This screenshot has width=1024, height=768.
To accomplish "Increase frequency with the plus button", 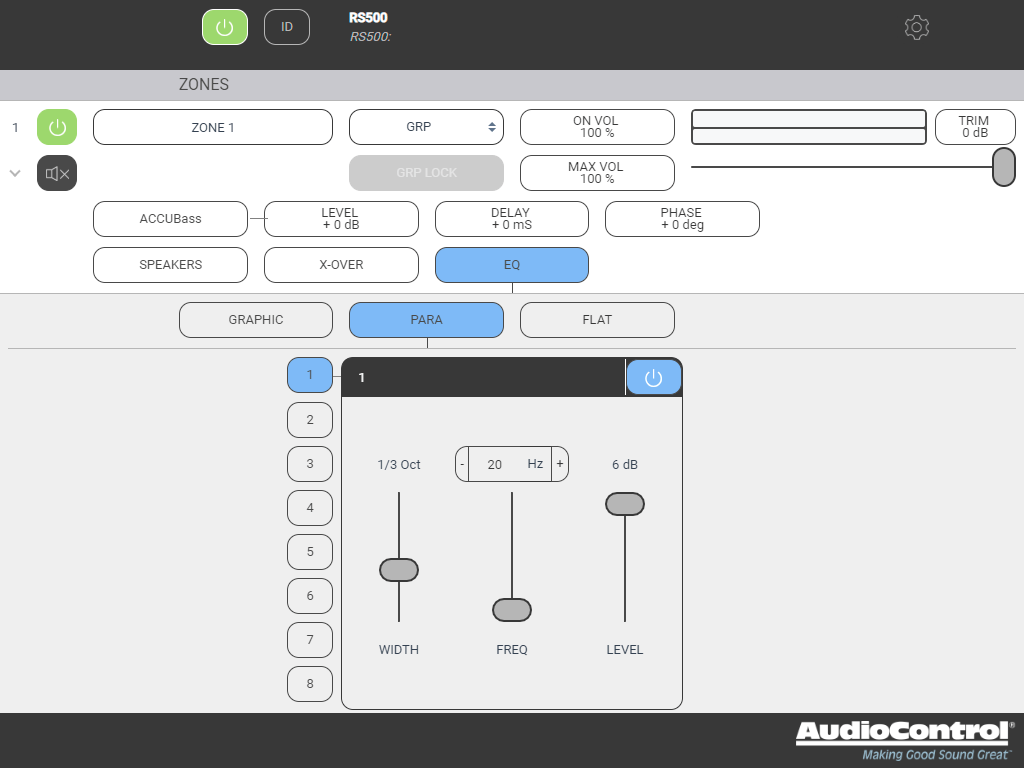I will [x=560, y=464].
